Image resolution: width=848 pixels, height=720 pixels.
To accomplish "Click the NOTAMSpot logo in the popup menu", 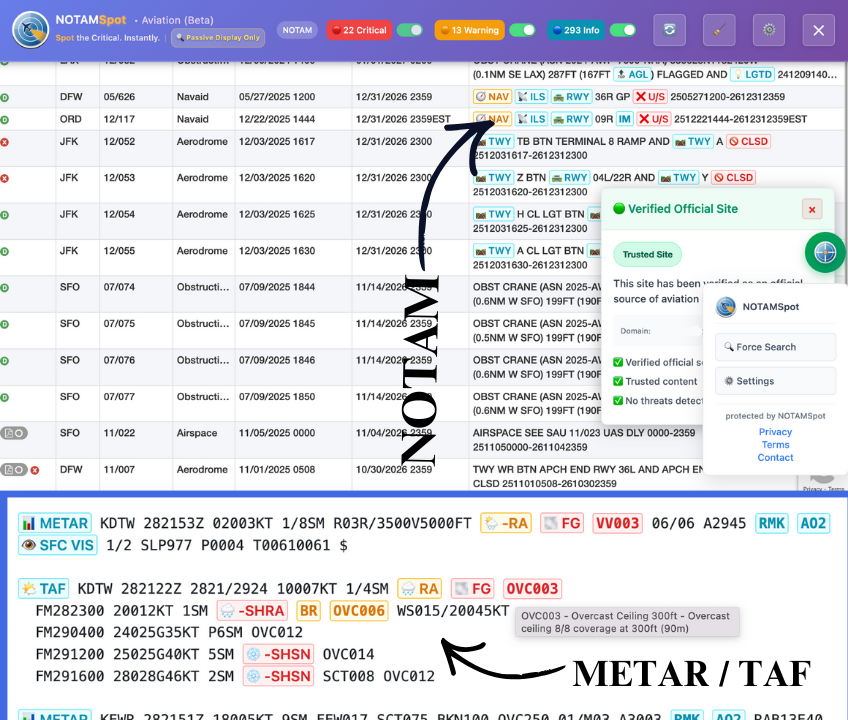I will [725, 307].
